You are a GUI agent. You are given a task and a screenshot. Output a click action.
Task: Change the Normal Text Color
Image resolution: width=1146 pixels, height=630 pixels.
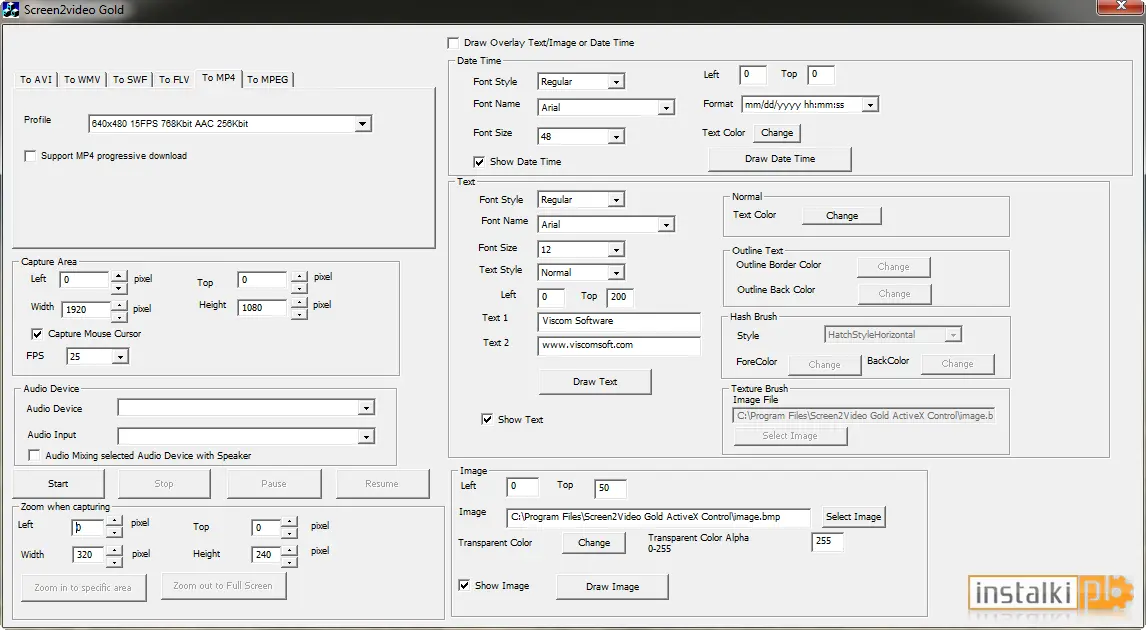[842, 216]
